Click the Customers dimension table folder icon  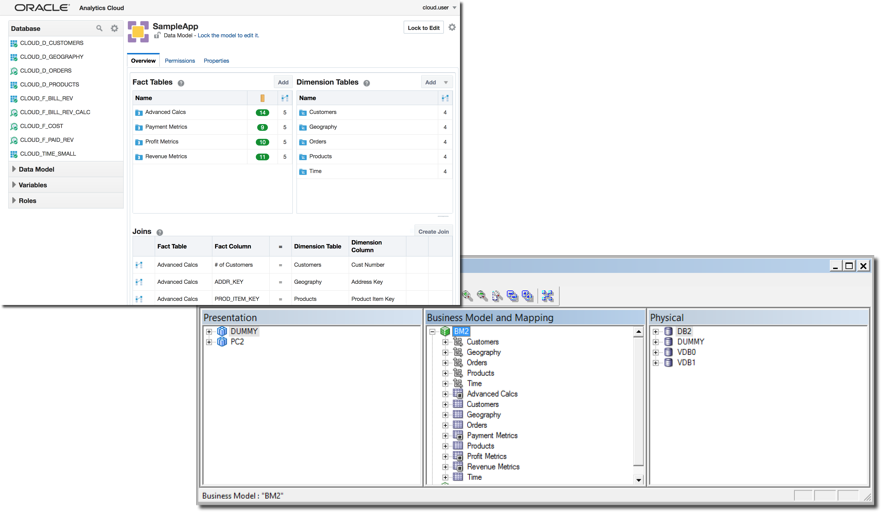(303, 113)
